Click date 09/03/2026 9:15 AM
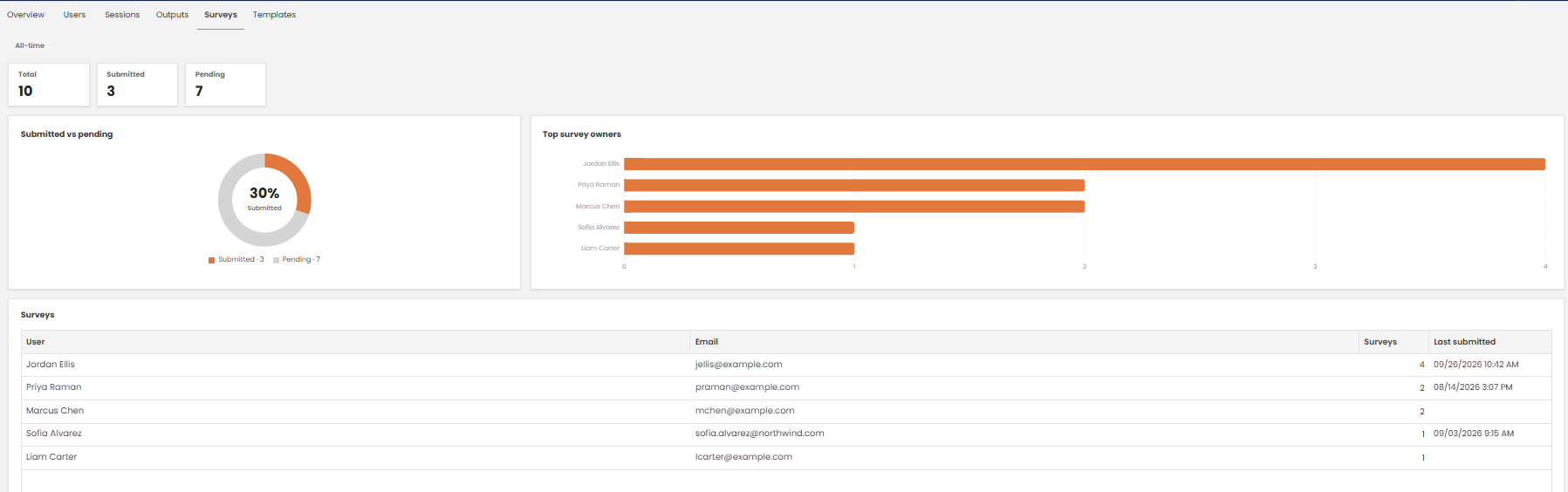Screen dimensions: 1568x492 (1474, 434)
